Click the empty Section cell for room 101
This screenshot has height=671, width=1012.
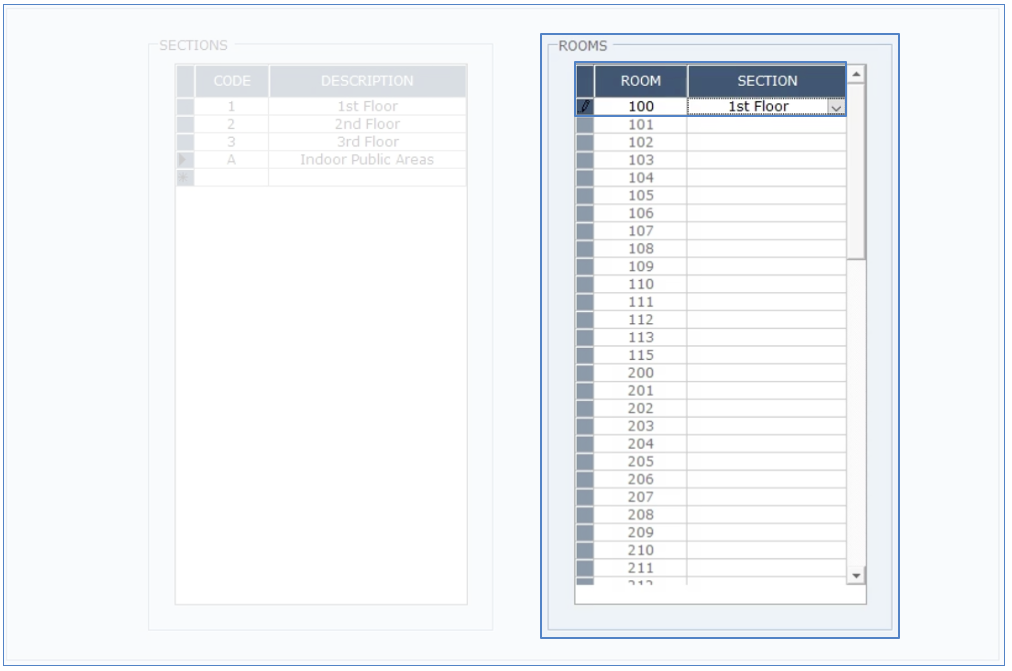[766, 125]
